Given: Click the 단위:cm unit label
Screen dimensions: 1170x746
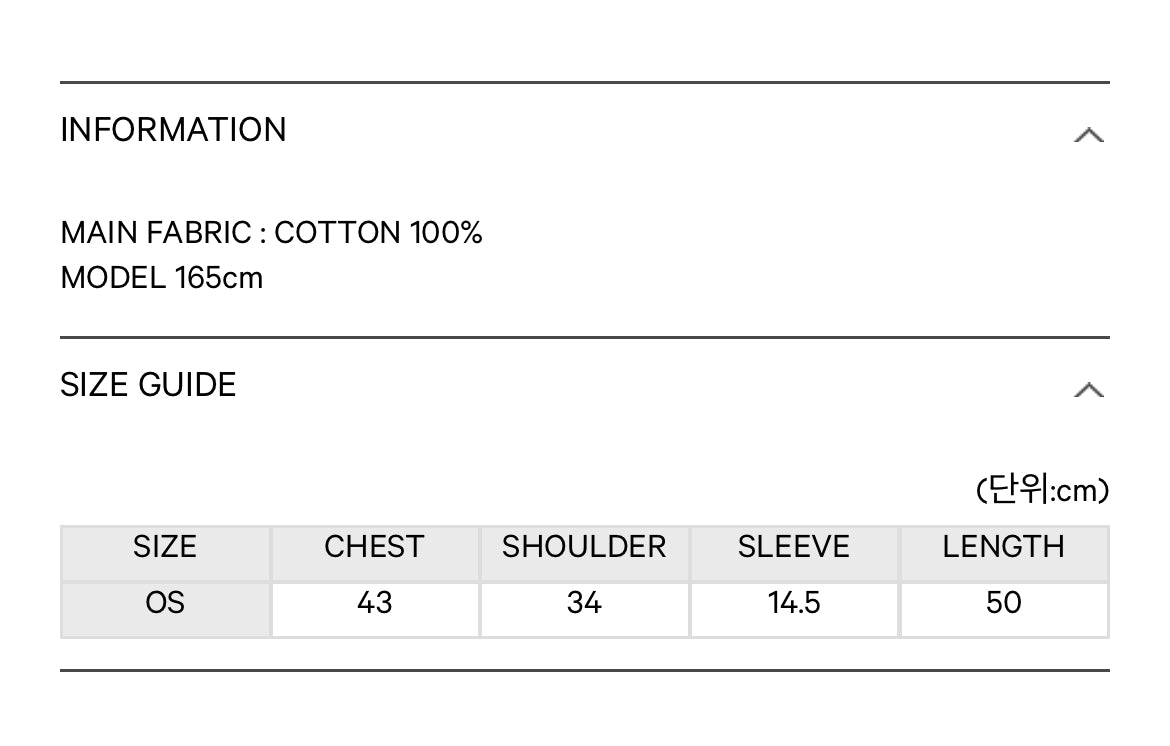Looking at the screenshot, I should pos(1042,491).
